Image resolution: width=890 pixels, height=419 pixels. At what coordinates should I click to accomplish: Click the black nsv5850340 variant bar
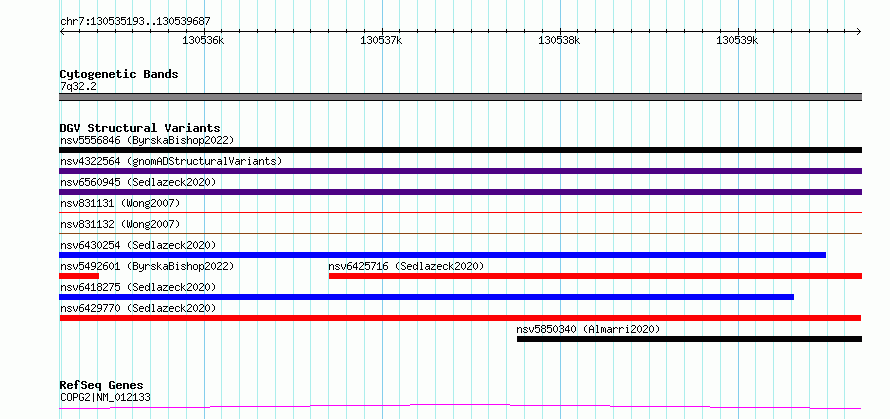pyautogui.click(x=689, y=339)
